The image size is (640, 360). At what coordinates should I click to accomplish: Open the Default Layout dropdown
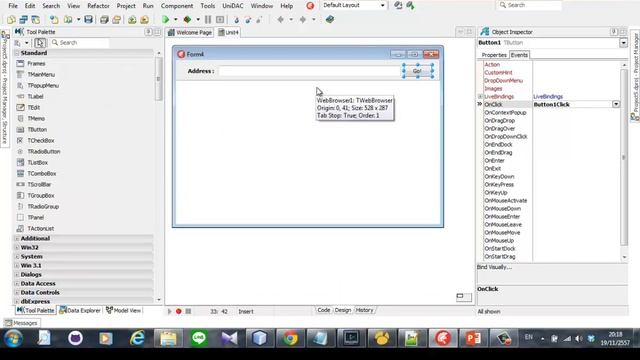[x=382, y=5]
